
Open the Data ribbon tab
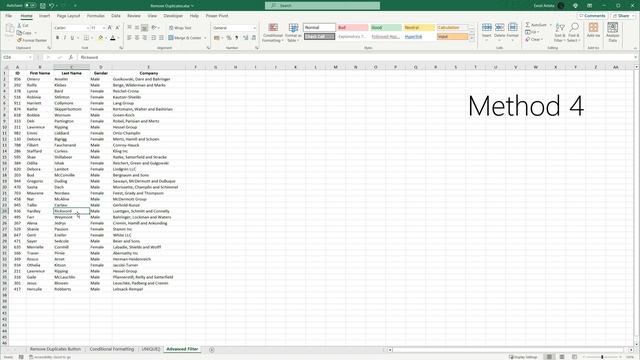pyautogui.click(x=116, y=16)
